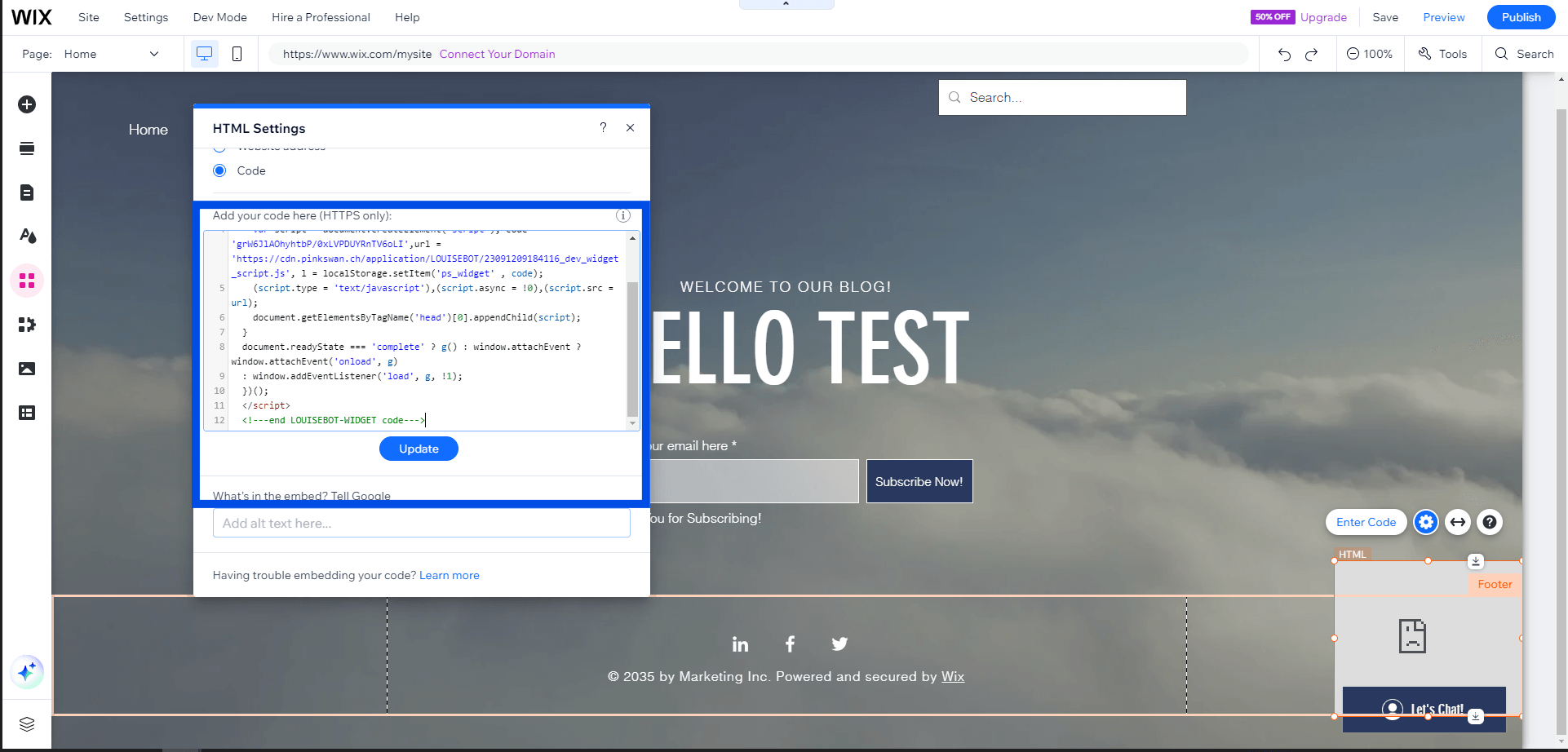Click Connect Your Domain link

pos(497,54)
